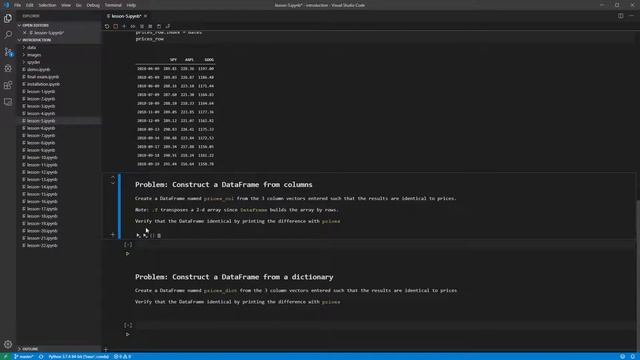Open the Edit menu
The width and height of the screenshot is (640, 360).
coord(30,5)
